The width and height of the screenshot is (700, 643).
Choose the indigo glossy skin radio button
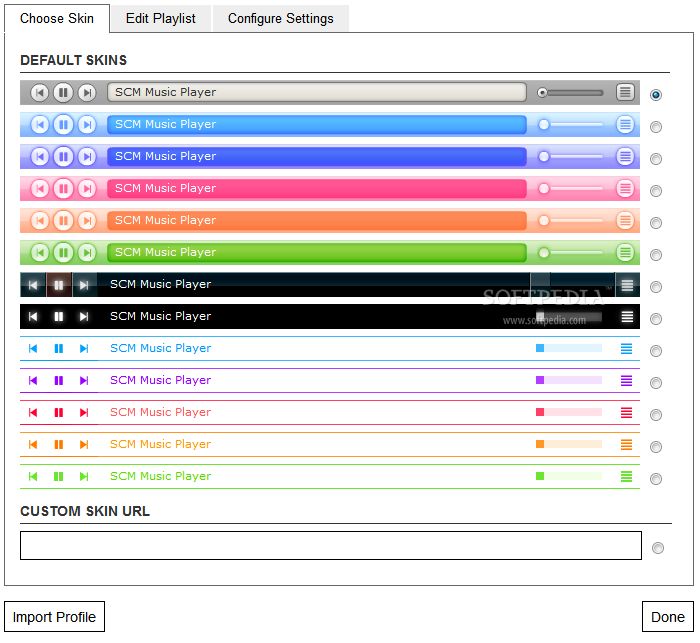(x=656, y=159)
